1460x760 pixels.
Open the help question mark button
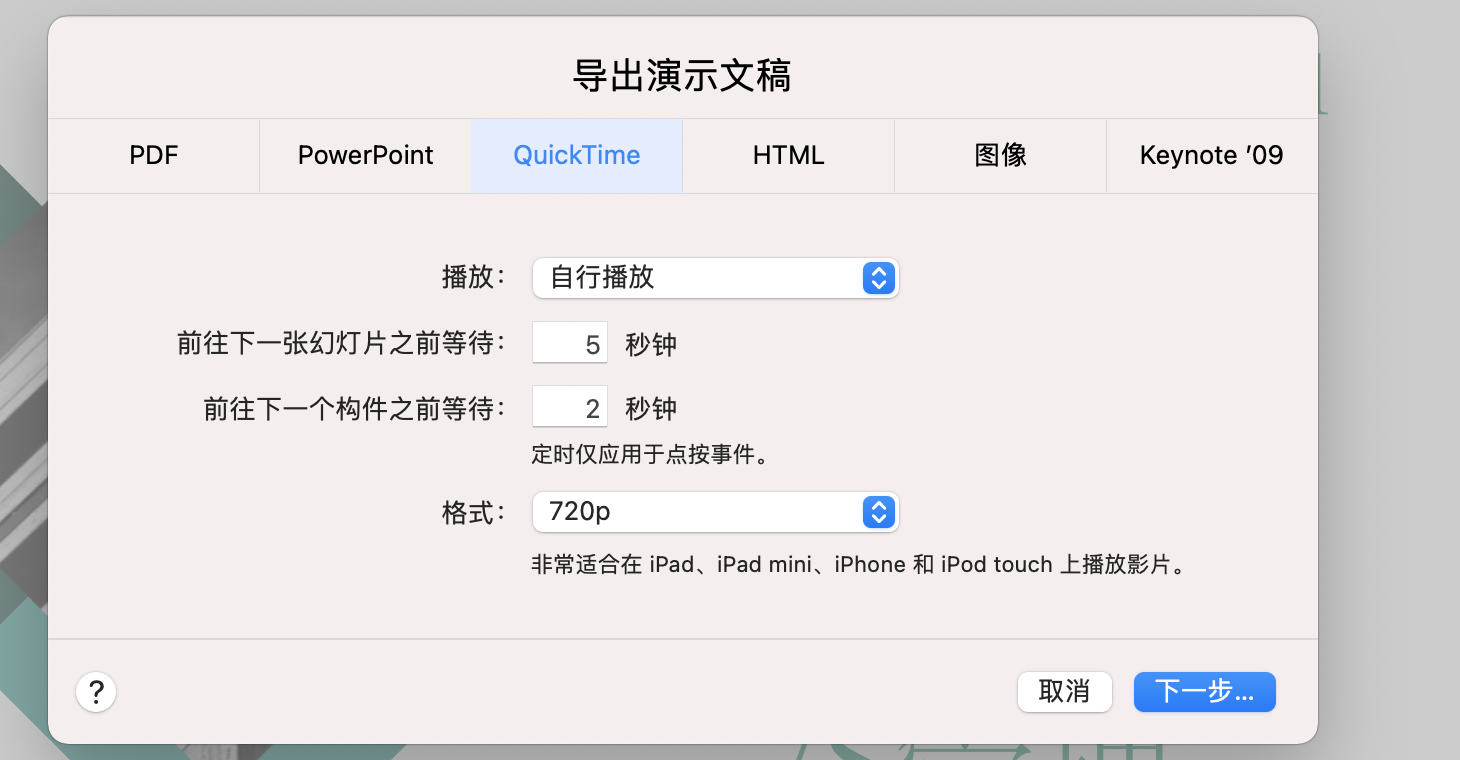96,691
